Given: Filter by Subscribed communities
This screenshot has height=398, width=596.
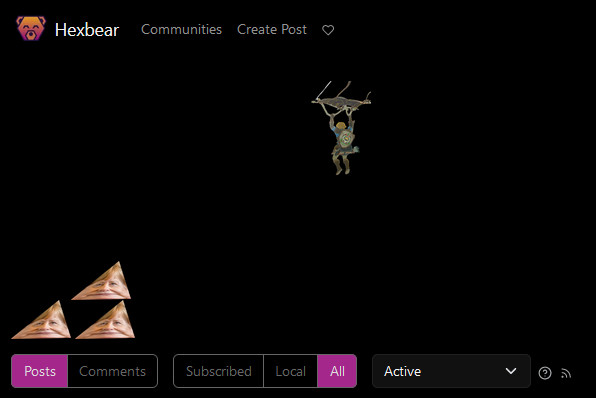Looking at the screenshot, I should pos(219,371).
